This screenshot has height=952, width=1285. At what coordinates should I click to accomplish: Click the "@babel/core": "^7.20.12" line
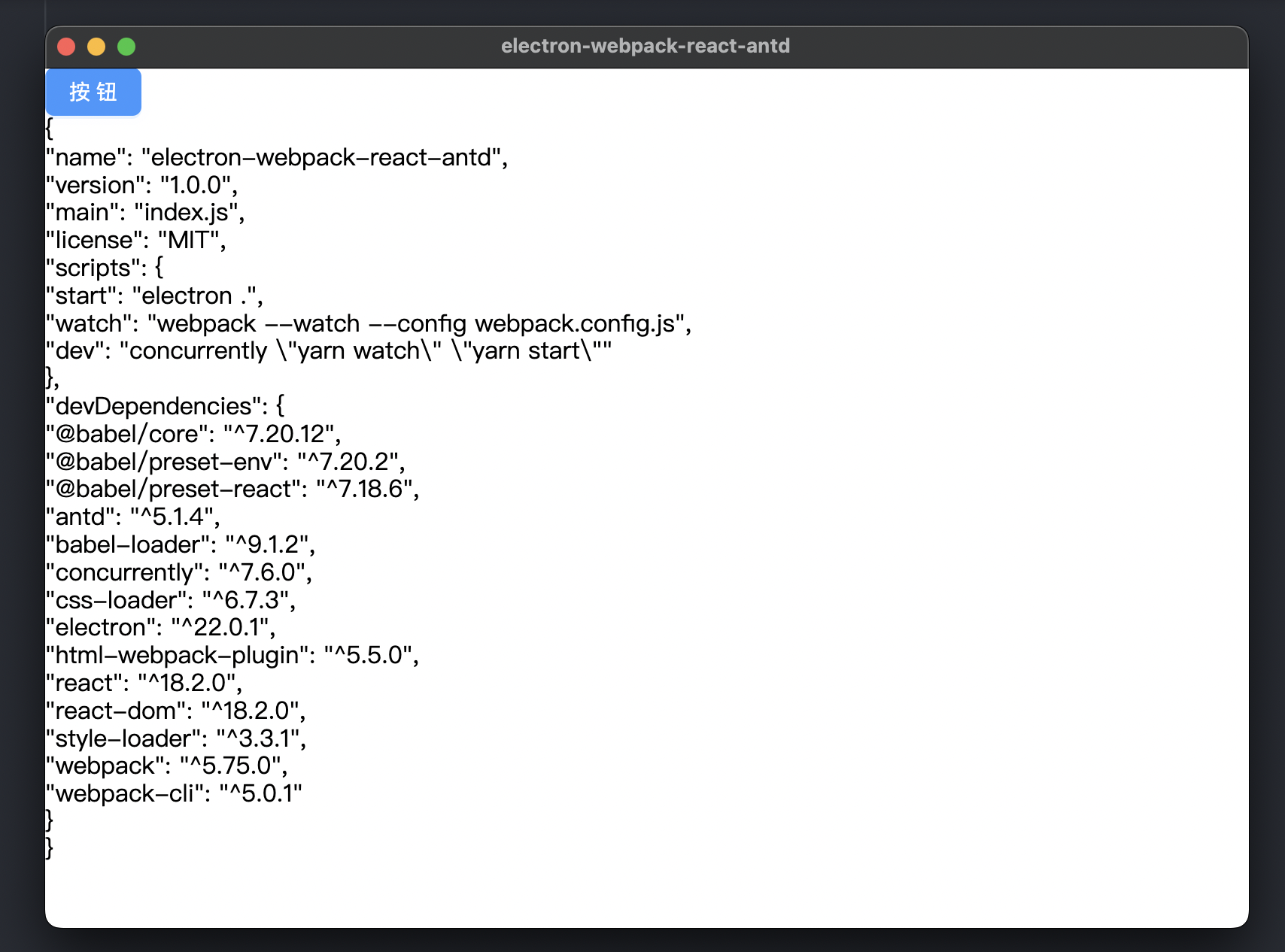click(193, 434)
